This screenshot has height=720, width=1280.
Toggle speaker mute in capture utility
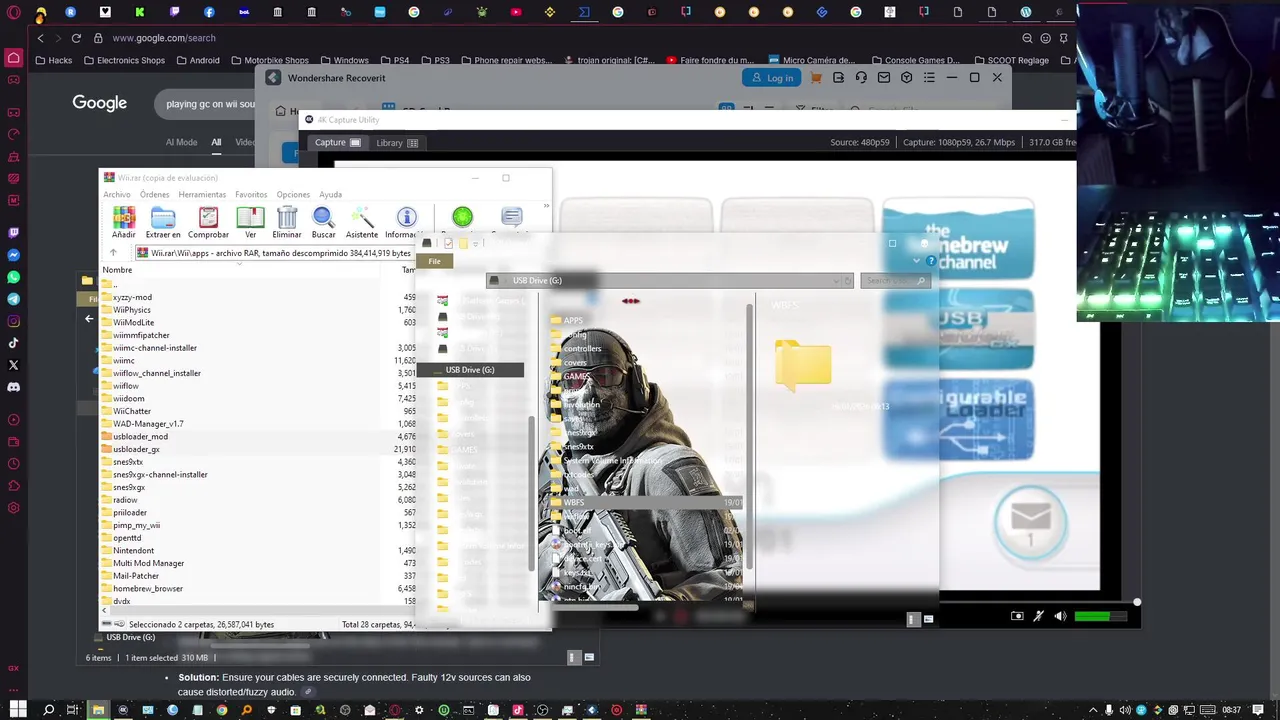click(x=1060, y=616)
